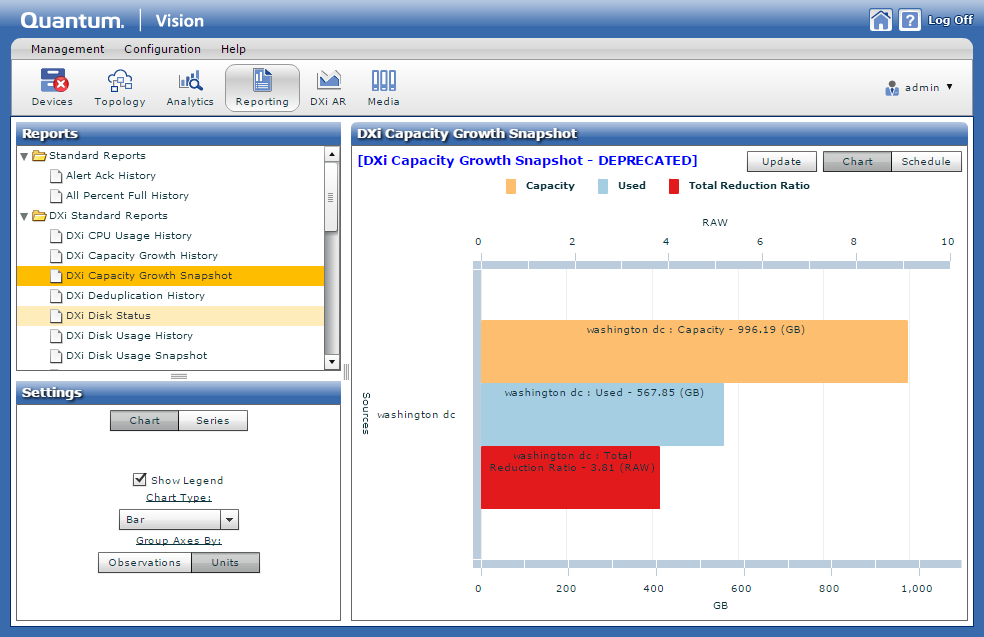Open the Alert Ack History report
The width and height of the screenshot is (984, 637).
[111, 176]
